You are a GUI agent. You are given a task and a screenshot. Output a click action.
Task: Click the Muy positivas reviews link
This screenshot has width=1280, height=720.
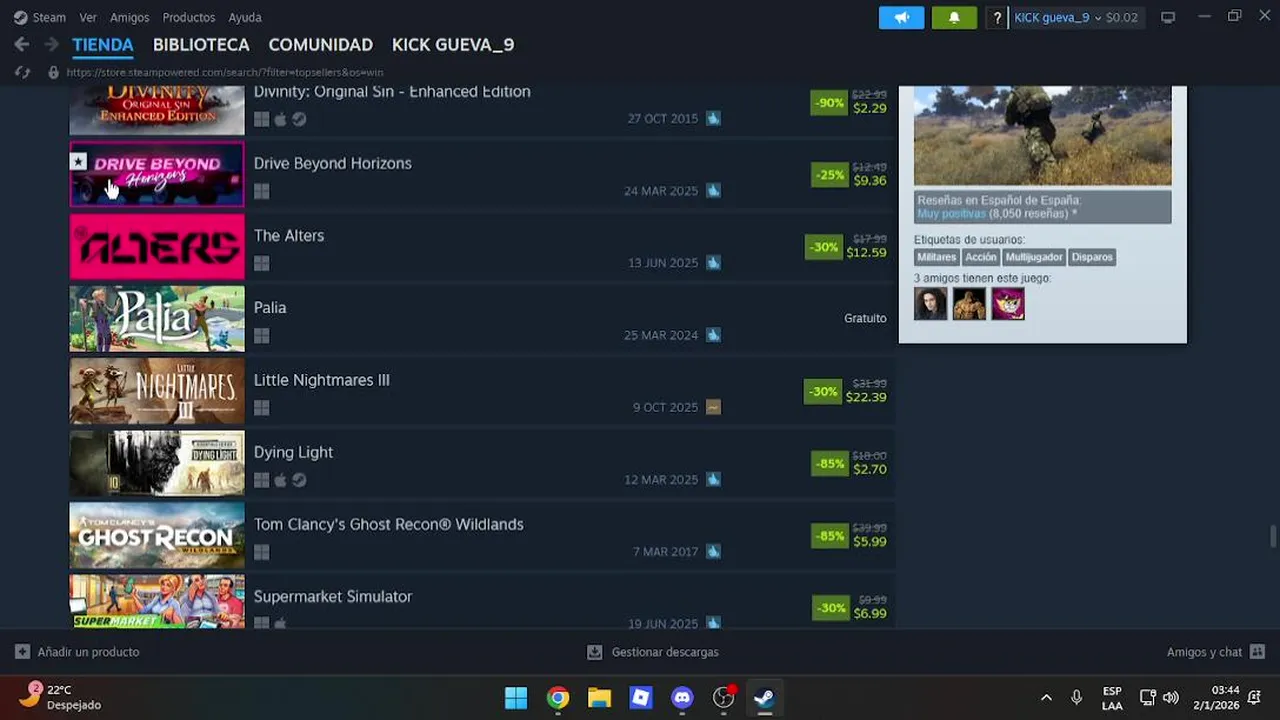[x=951, y=214]
